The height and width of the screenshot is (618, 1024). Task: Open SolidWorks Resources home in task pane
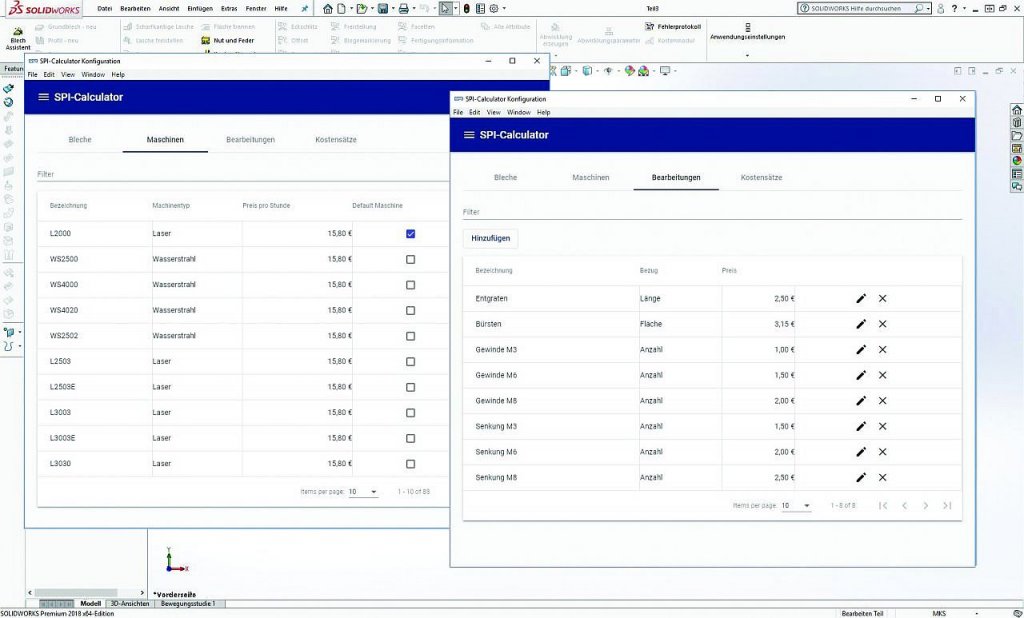(x=1016, y=110)
